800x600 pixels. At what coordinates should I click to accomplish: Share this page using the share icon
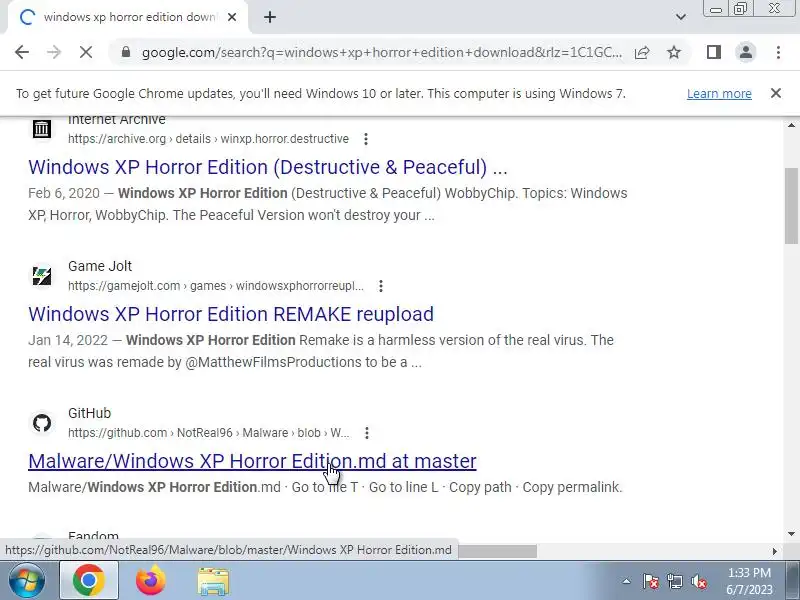click(x=642, y=52)
